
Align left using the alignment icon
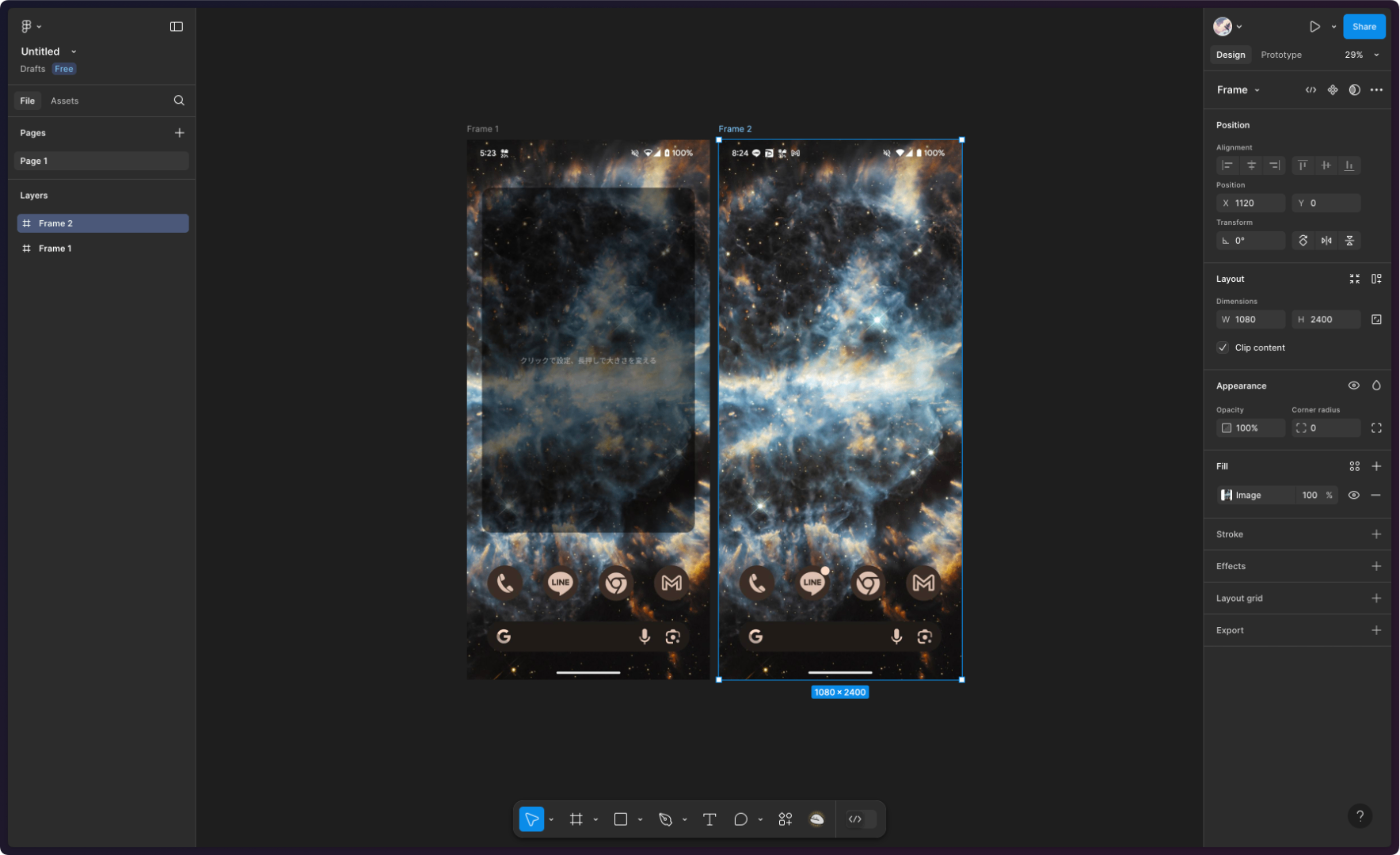point(1228,165)
